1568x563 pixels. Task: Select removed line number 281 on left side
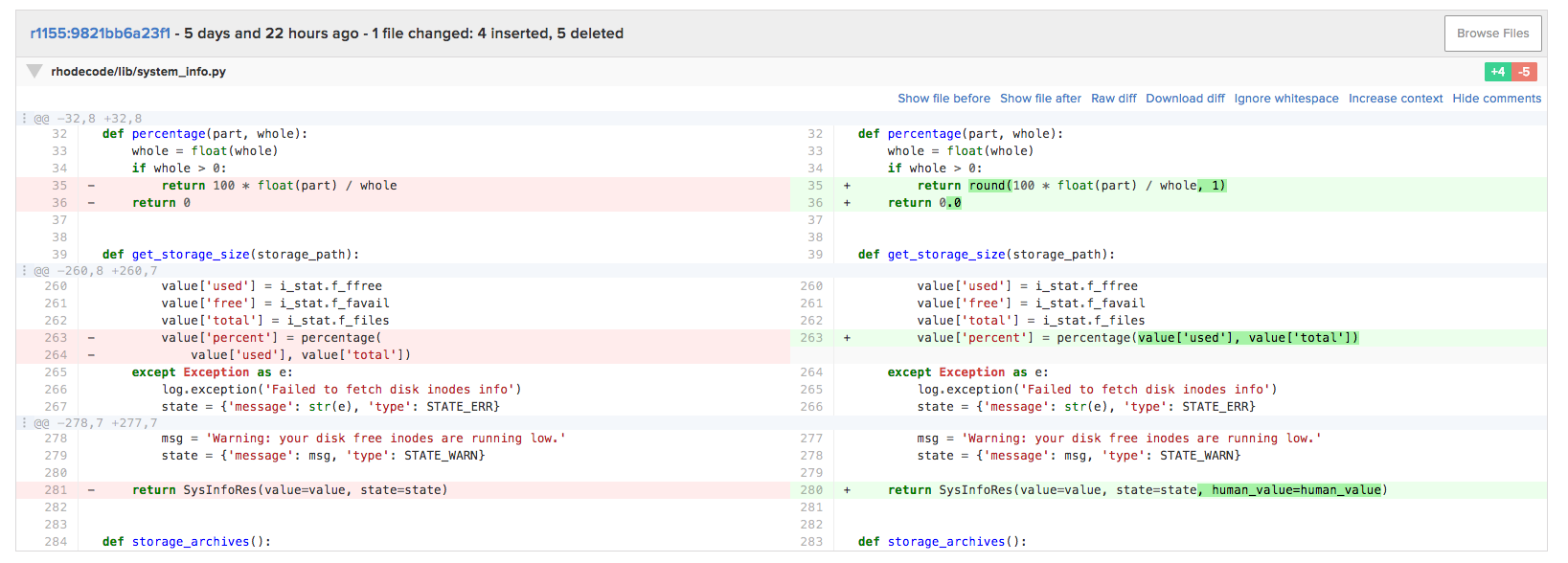coord(56,490)
